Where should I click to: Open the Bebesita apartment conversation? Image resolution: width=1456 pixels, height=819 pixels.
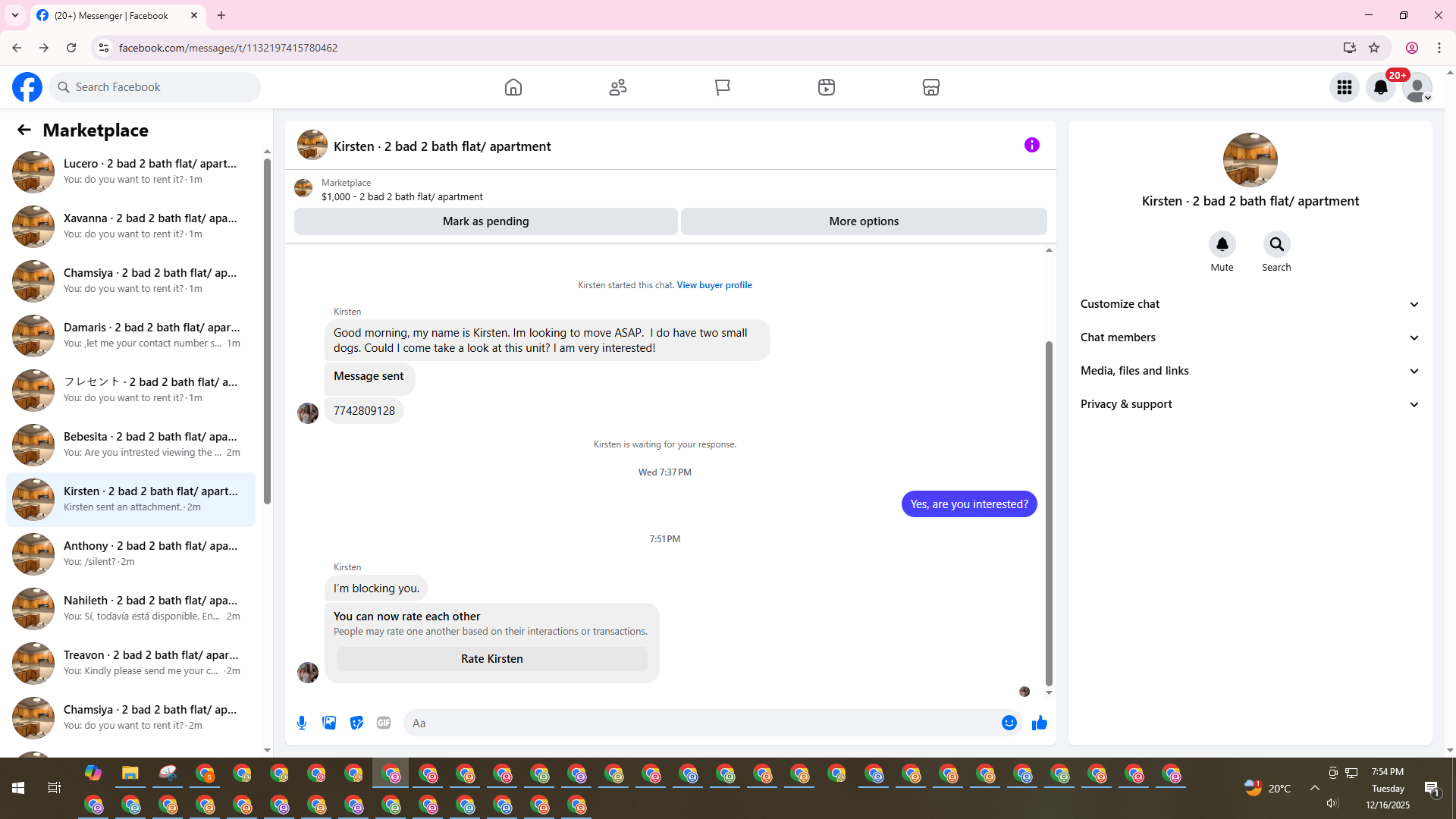131,444
